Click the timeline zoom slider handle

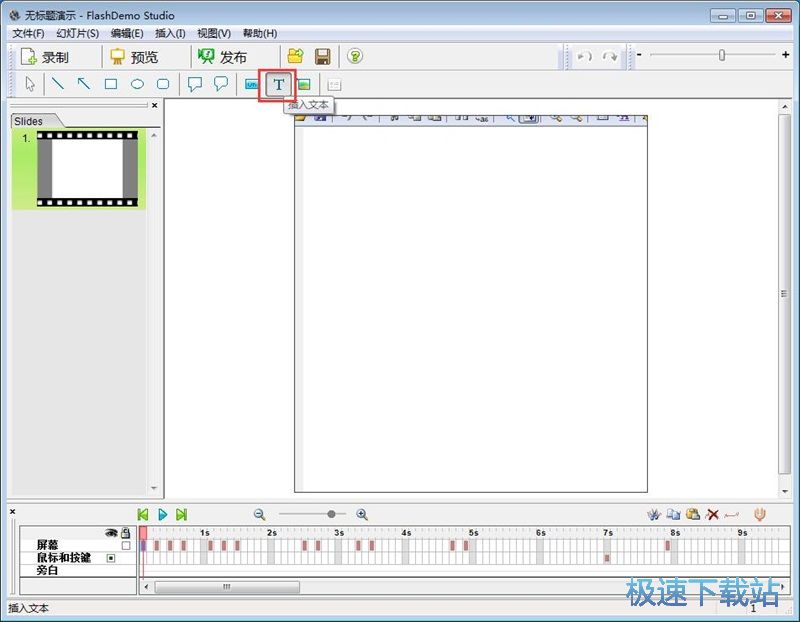331,514
